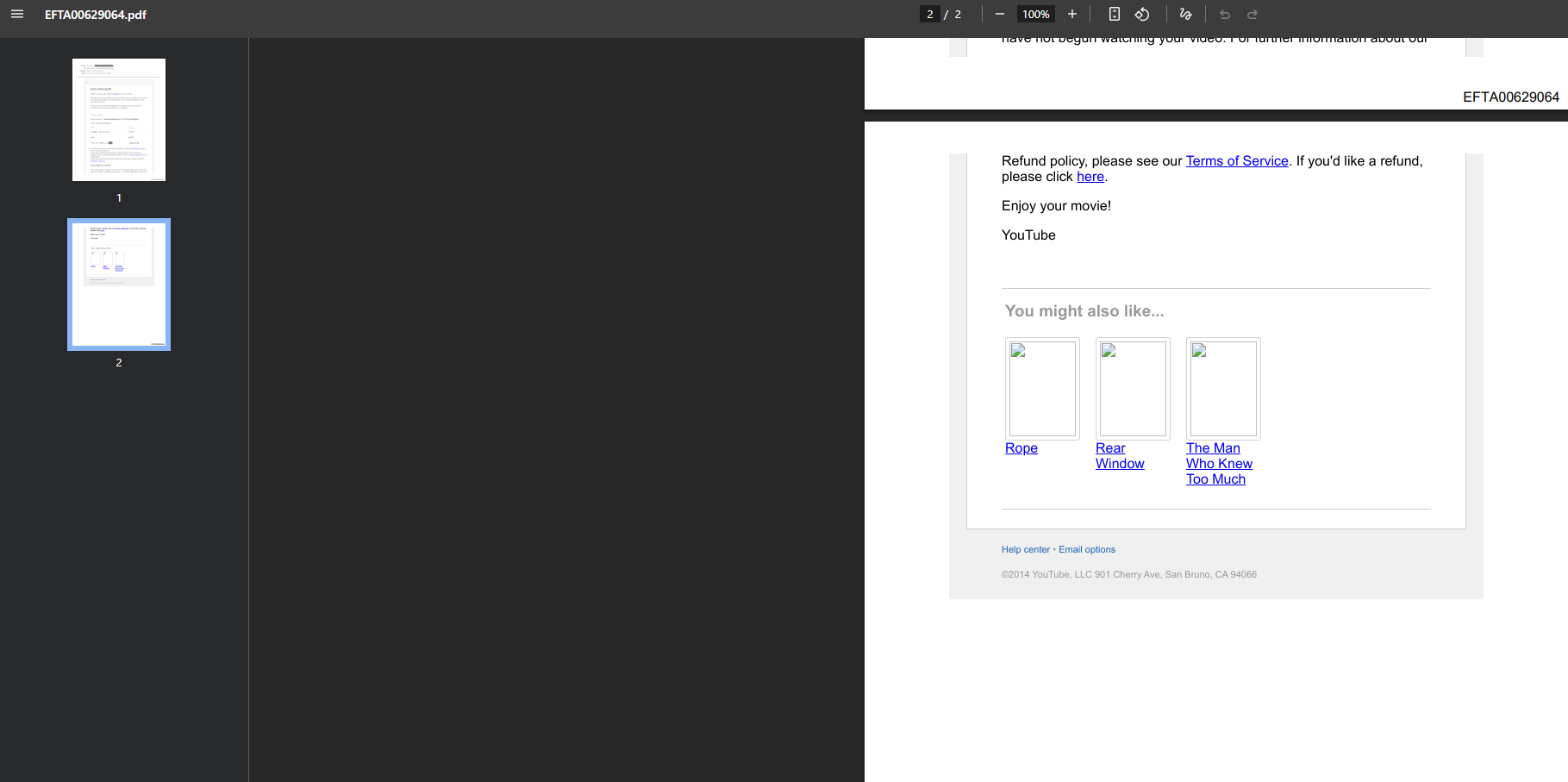The width and height of the screenshot is (1568, 782).
Task: Edit the 100% zoom level field
Action: (1036, 14)
